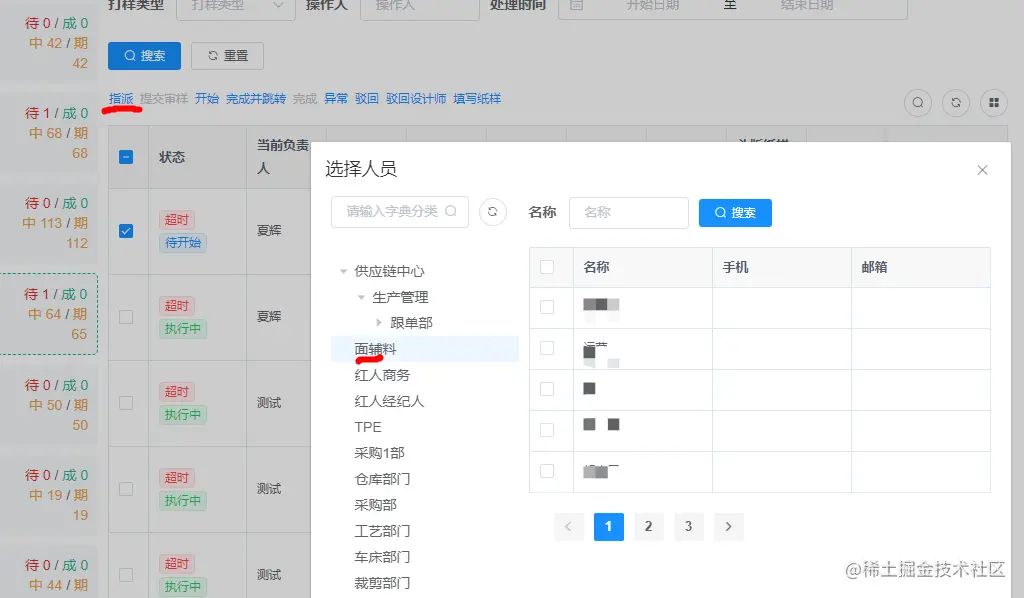Select 红人经纪人 in the department tree
1024x598 pixels.
point(389,401)
